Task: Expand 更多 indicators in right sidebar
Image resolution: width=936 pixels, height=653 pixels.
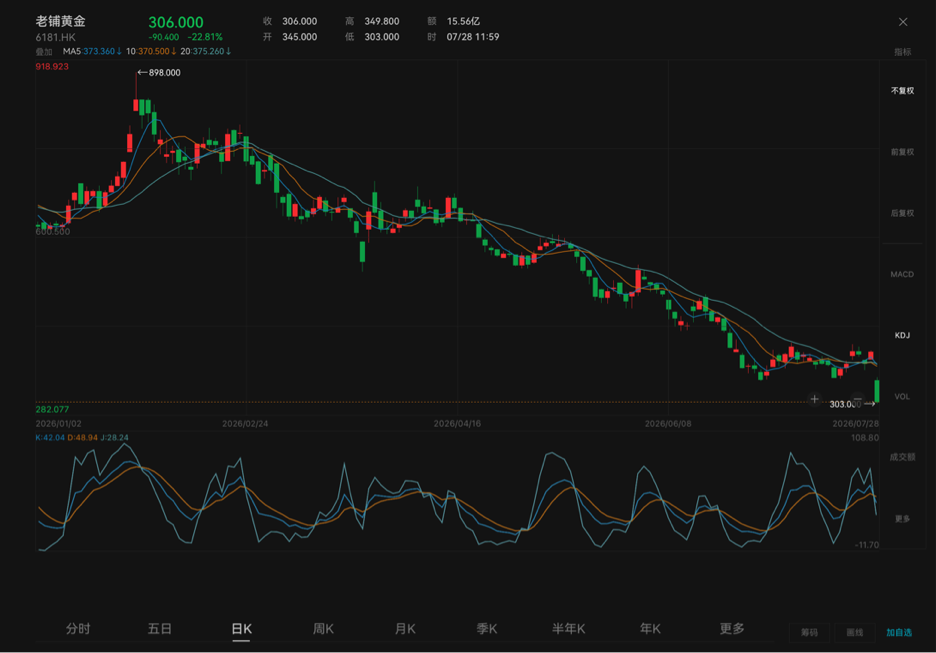Action: click(902, 519)
